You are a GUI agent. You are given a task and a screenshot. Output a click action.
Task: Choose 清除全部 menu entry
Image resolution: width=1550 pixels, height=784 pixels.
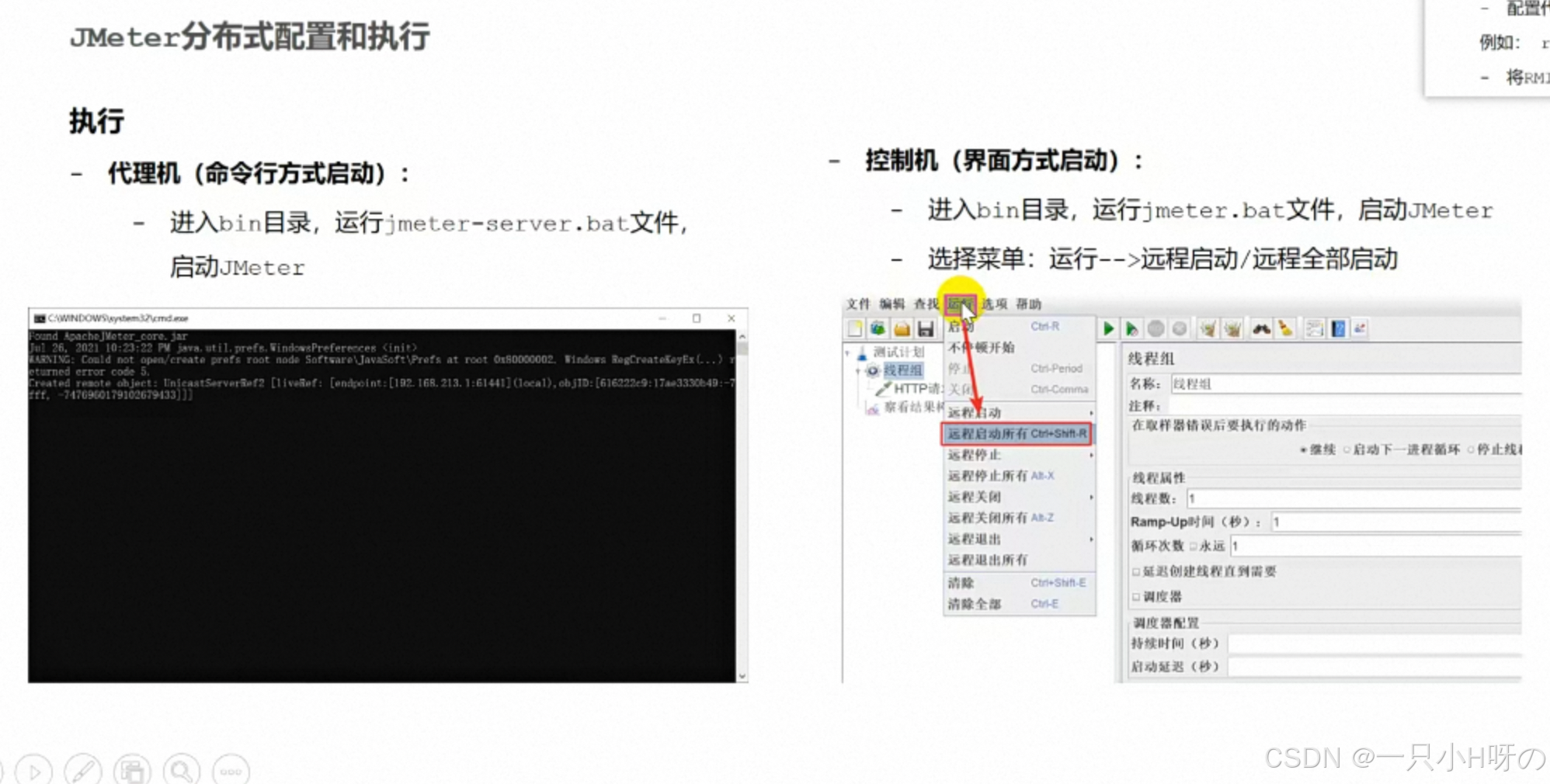coord(1019,604)
